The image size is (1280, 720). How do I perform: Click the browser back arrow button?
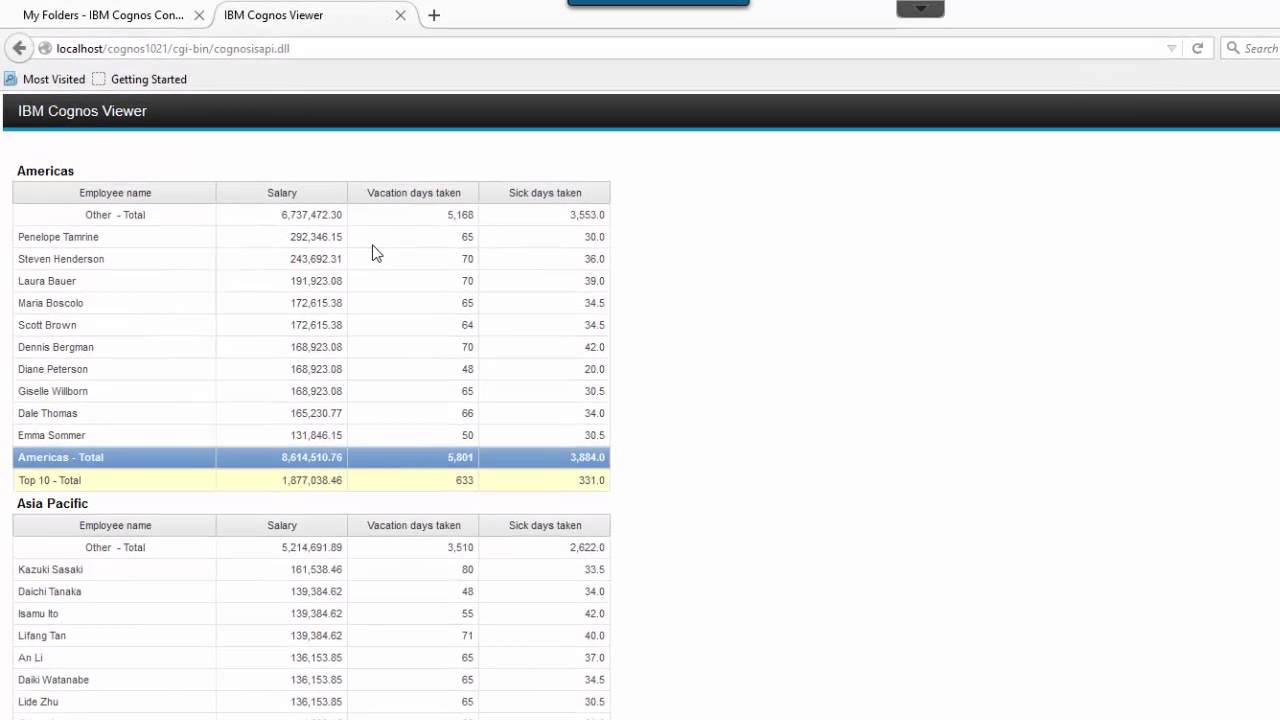(x=19, y=48)
